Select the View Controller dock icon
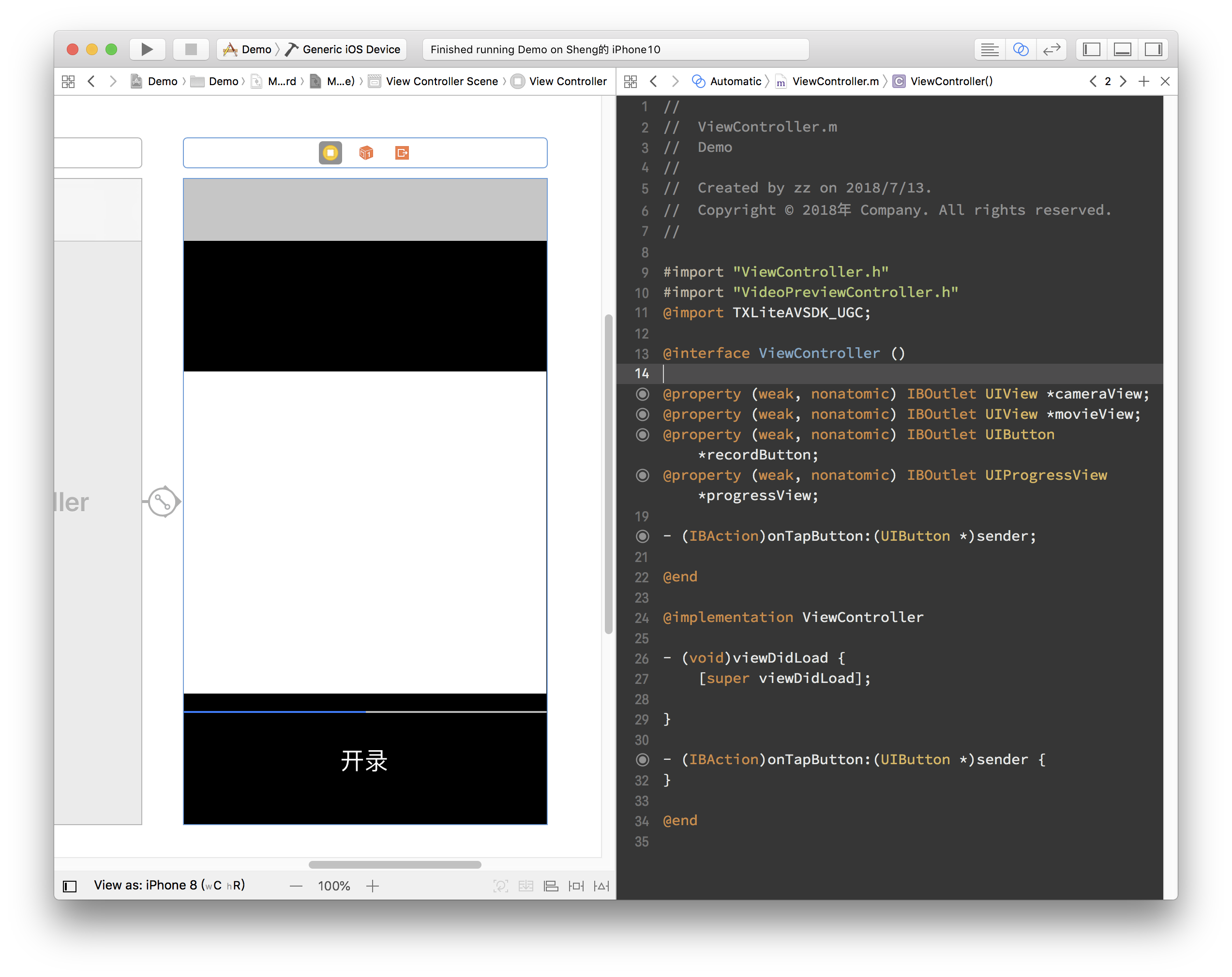The height and width of the screenshot is (977, 1232). click(331, 152)
